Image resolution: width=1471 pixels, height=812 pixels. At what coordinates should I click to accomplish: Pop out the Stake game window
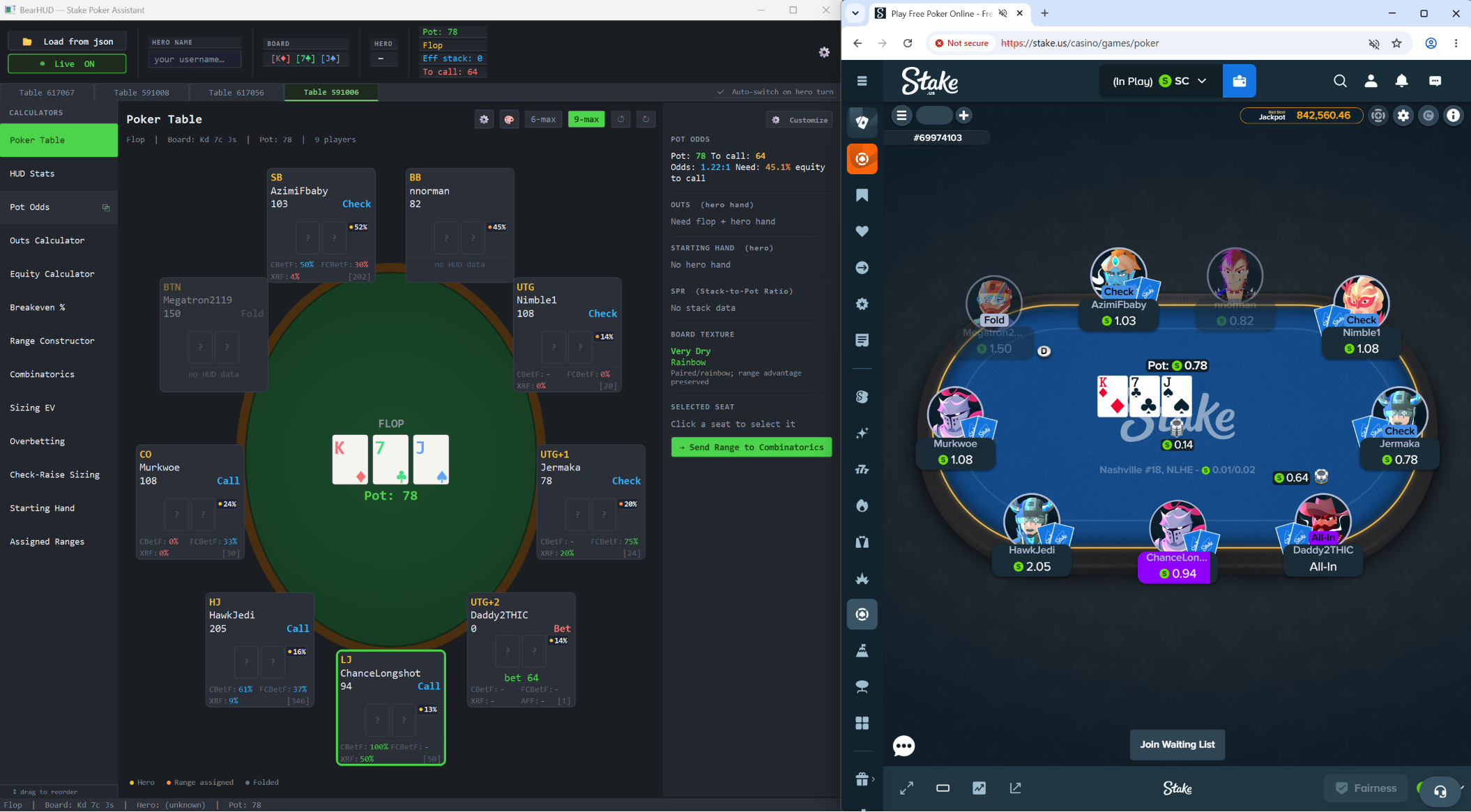[1015, 788]
